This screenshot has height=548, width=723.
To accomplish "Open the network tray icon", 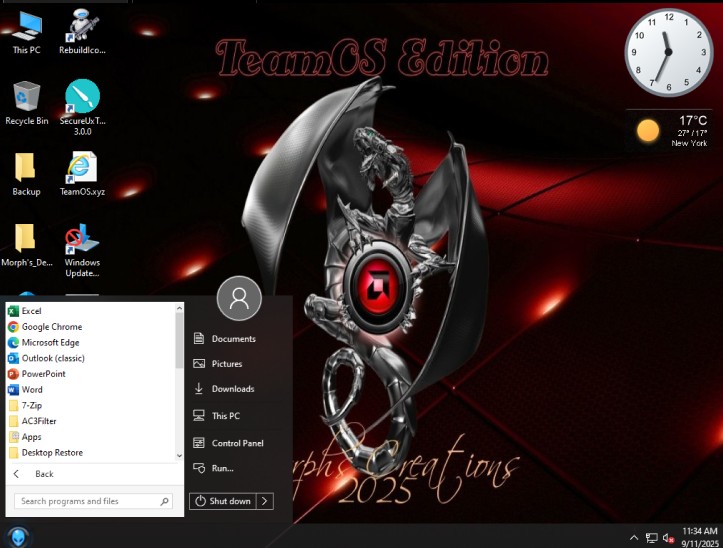I will point(652,537).
